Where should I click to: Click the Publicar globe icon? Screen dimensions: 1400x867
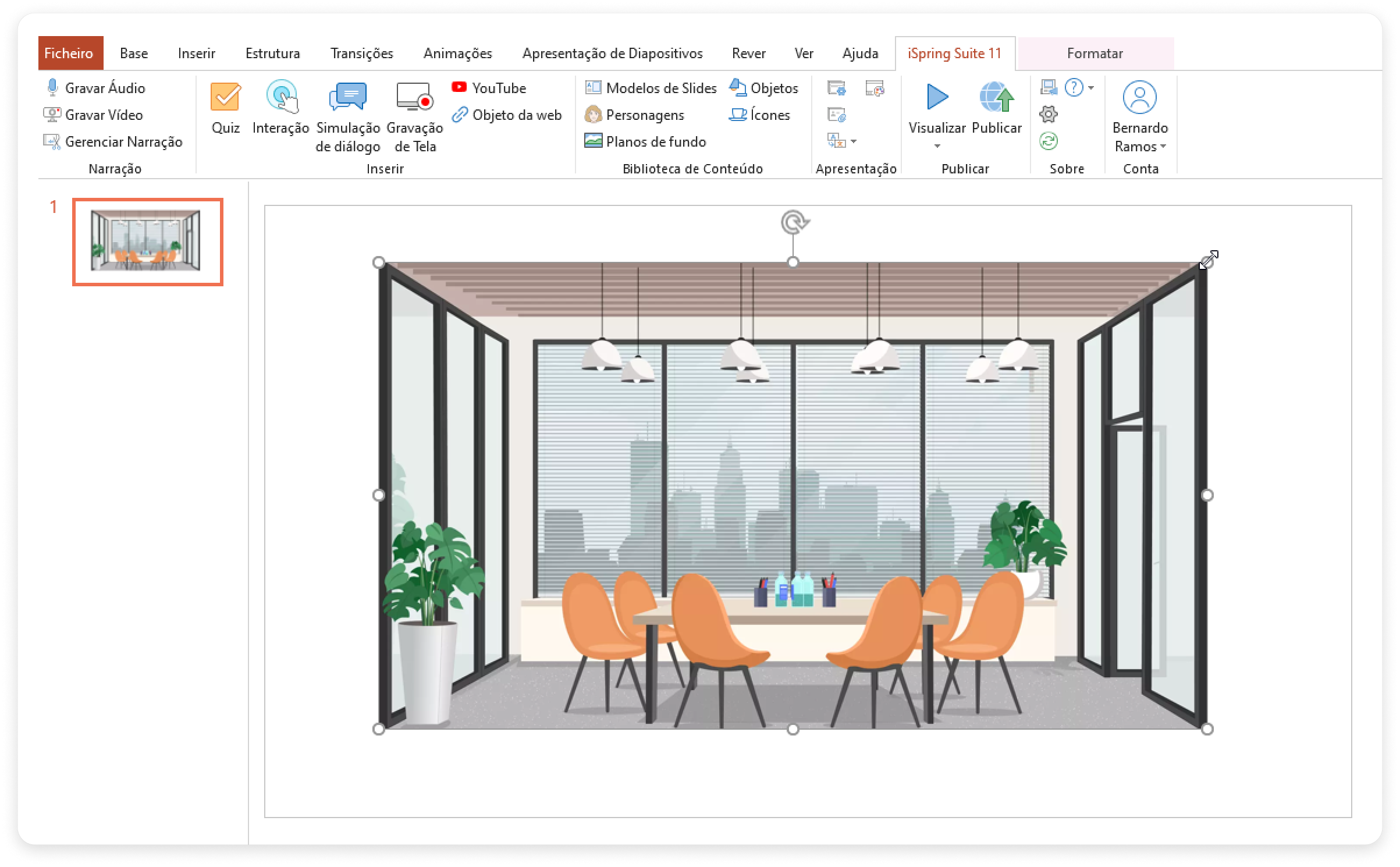point(996,97)
